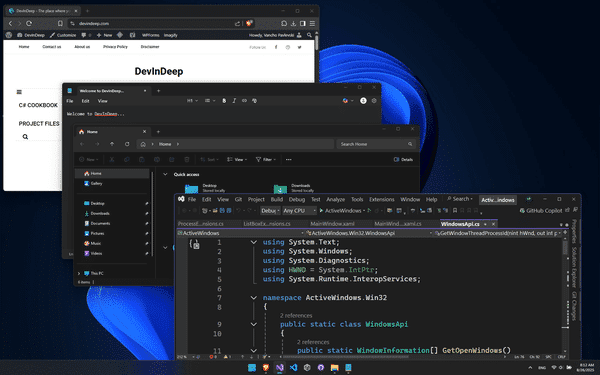Open the View menu in Notepad
This screenshot has height=375, width=600.
tap(103, 101)
